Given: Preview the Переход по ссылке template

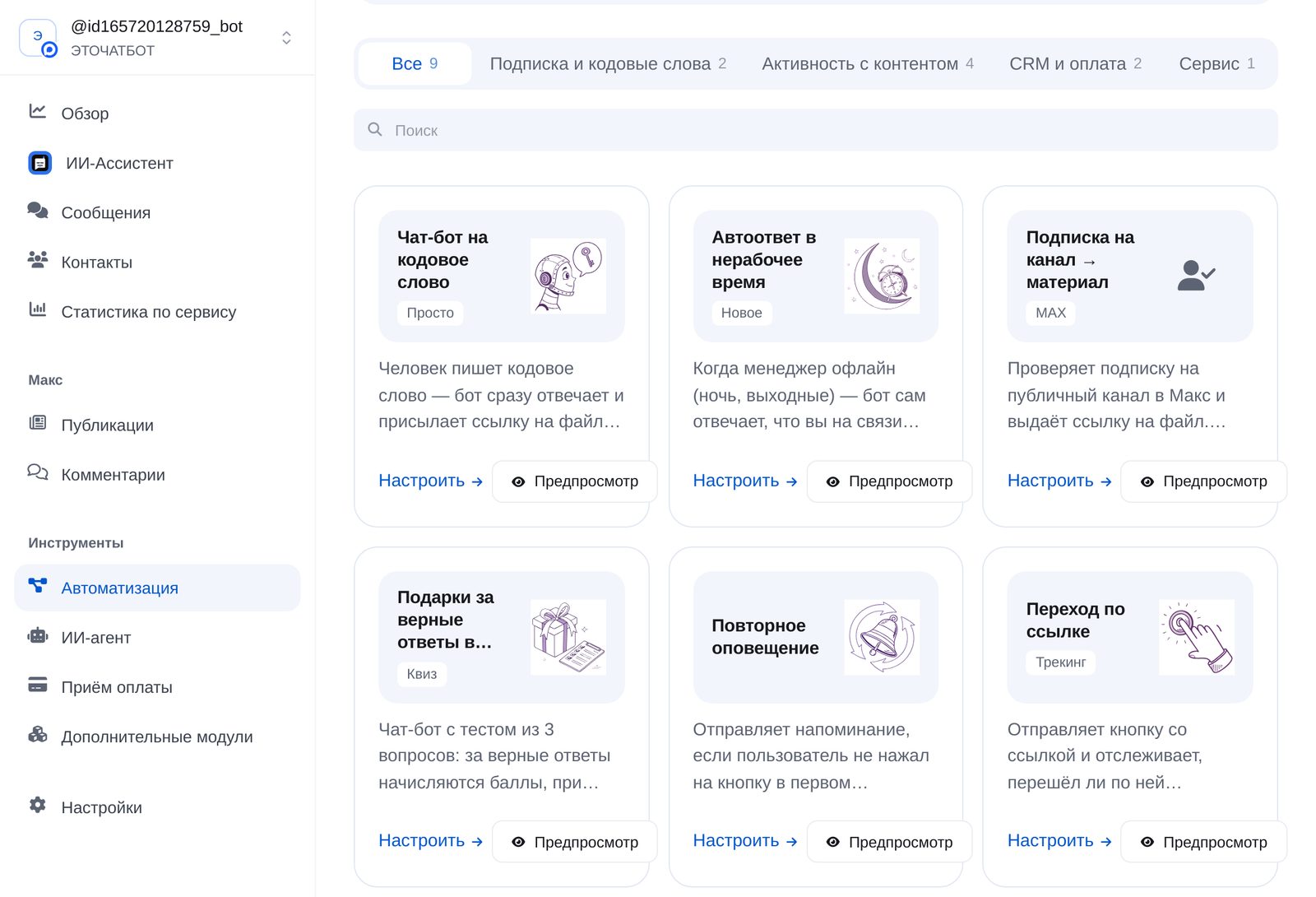Looking at the screenshot, I should [x=1204, y=842].
